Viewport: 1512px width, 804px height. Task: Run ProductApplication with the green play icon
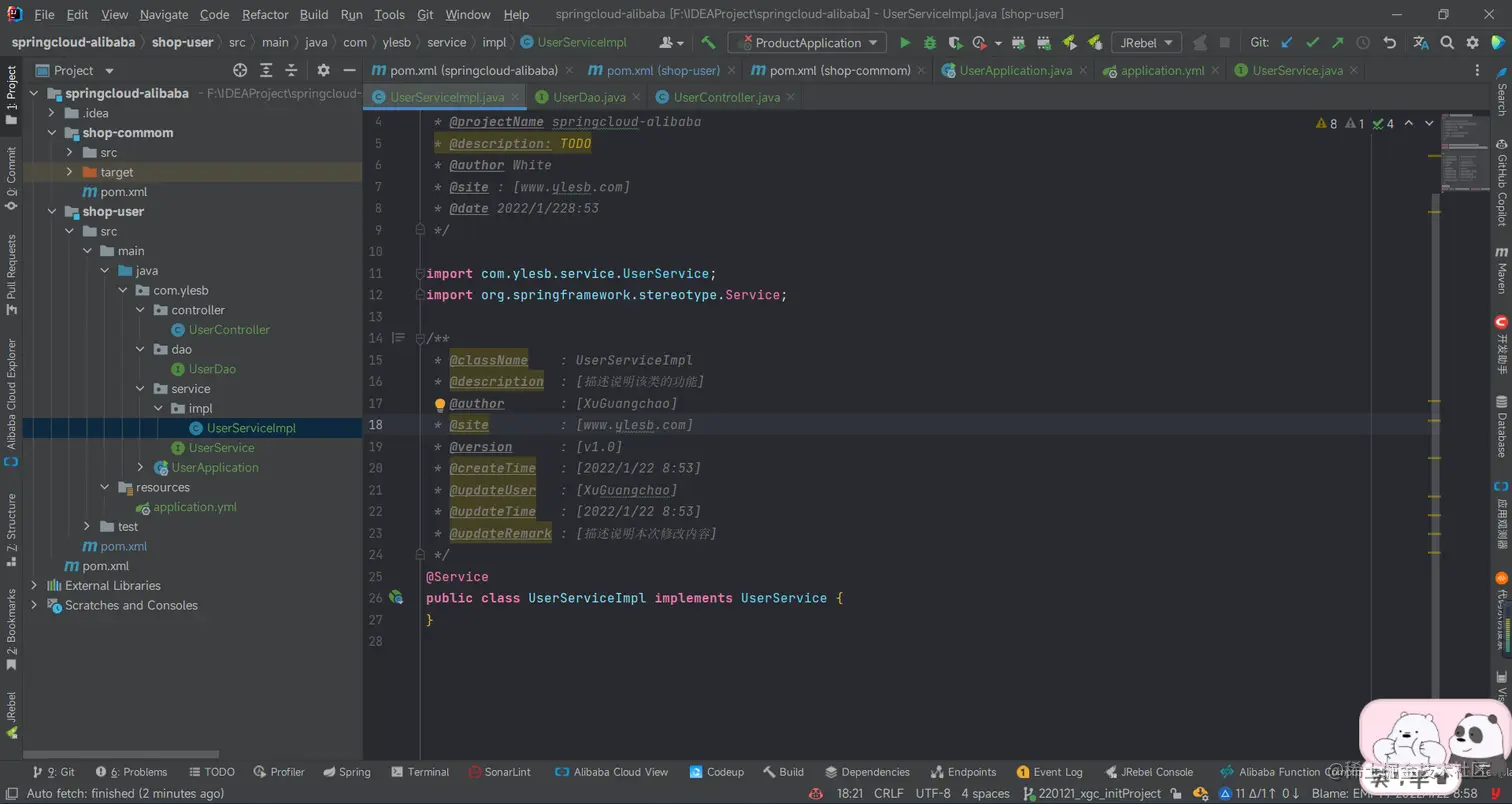click(905, 43)
